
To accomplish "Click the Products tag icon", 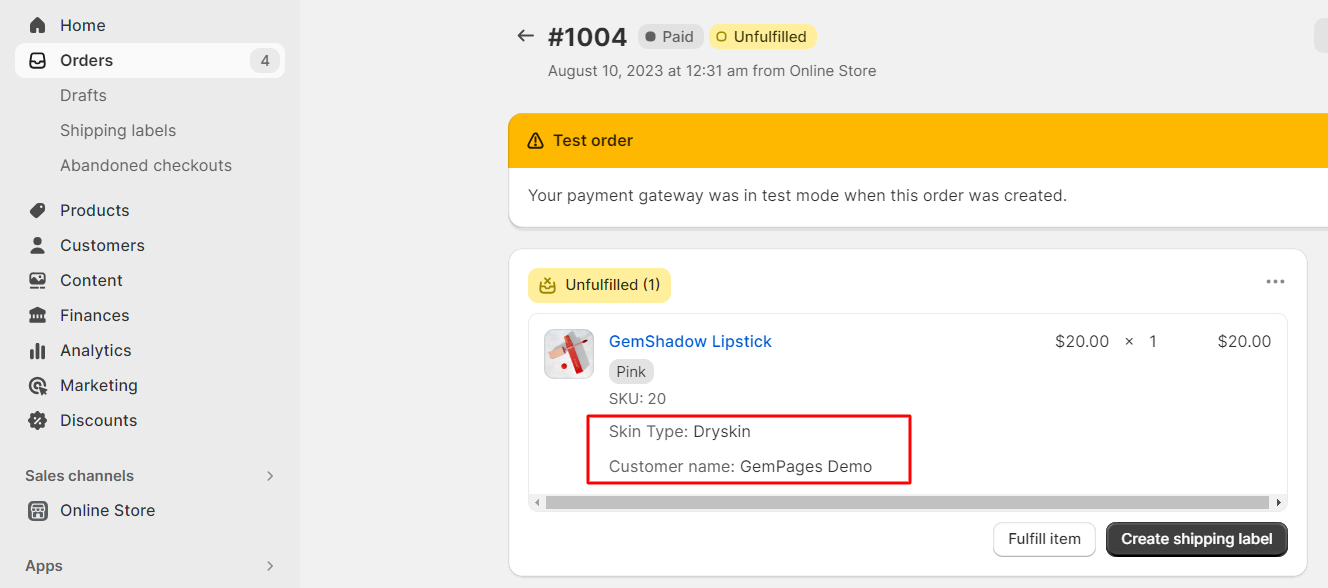I will (x=38, y=210).
